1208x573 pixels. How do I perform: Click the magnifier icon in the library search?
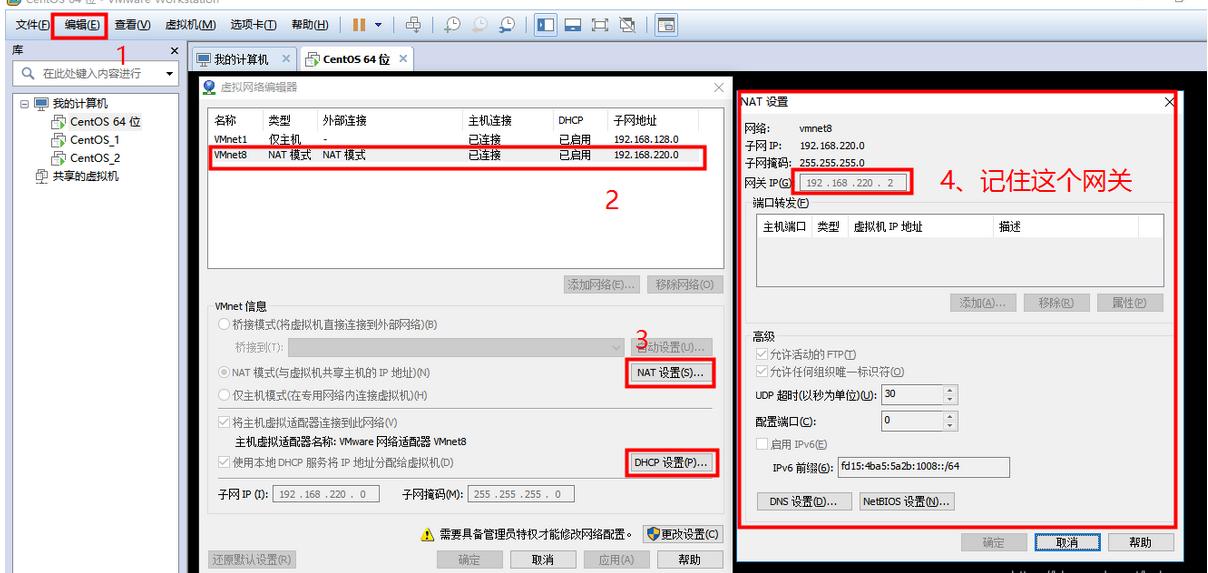pyautogui.click(x=27, y=73)
